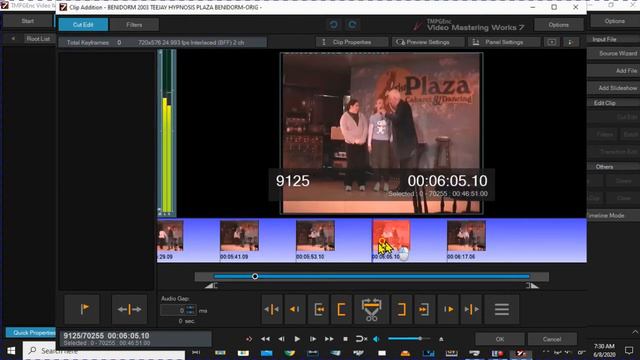Stop the preview playback

click(345, 339)
